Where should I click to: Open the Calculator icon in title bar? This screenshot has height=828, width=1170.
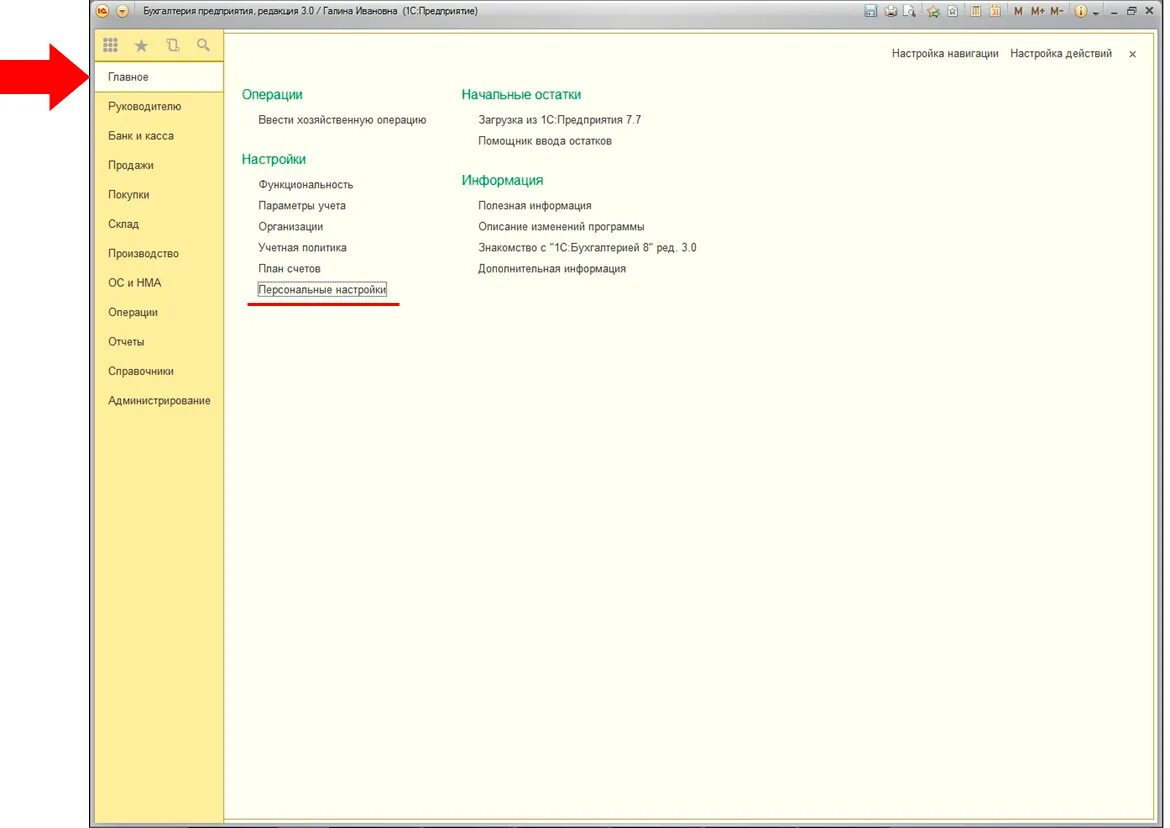click(976, 11)
